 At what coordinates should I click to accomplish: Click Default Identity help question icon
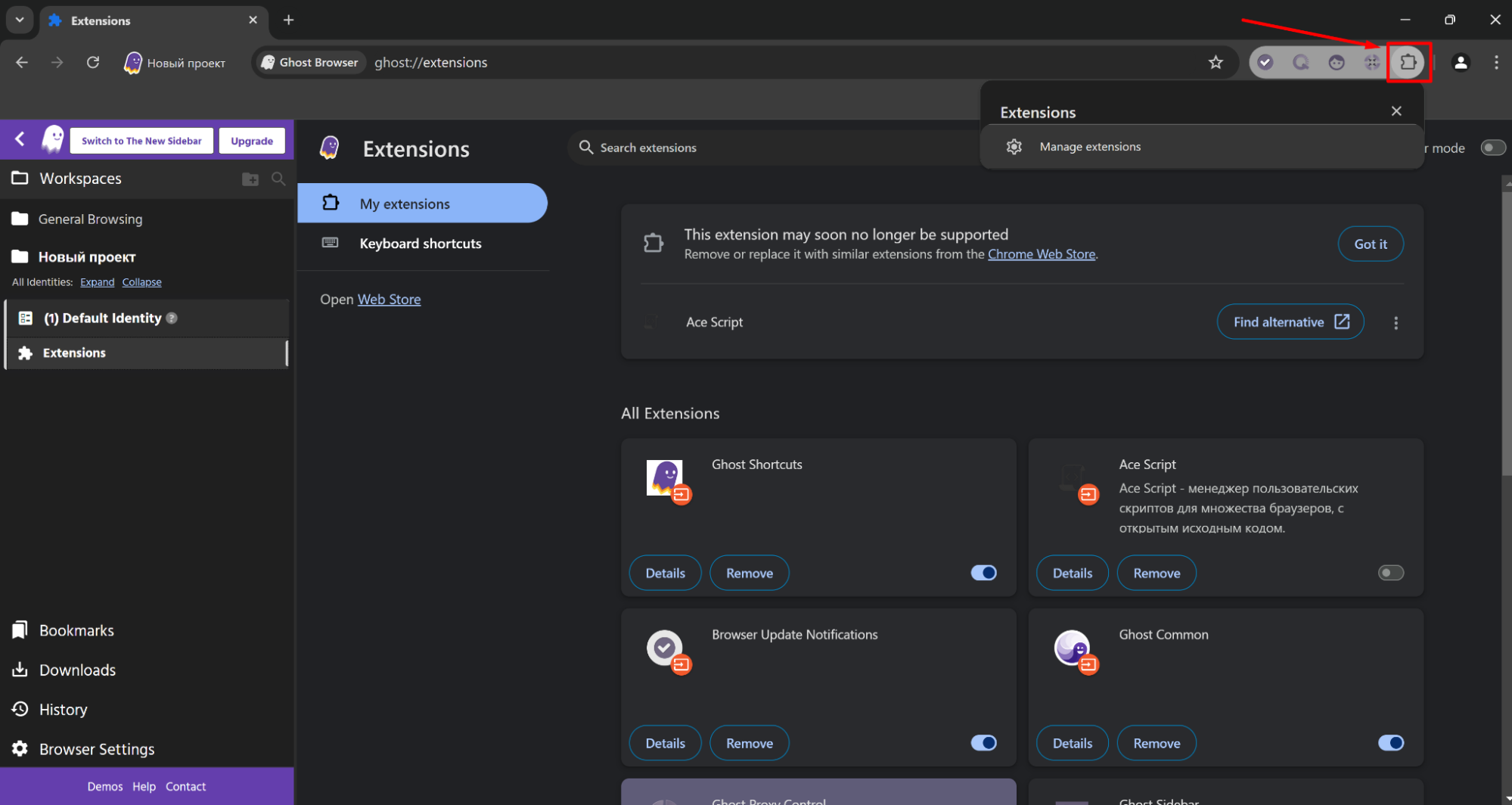(x=172, y=318)
